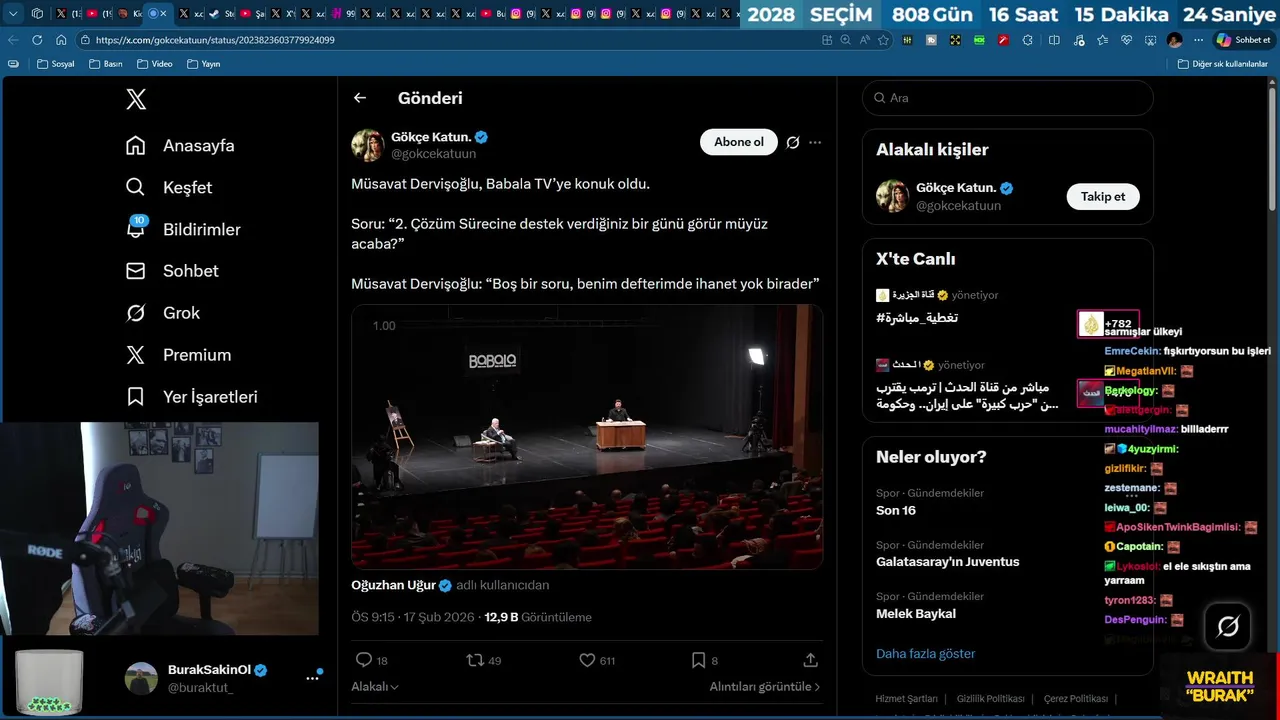Open Sohbet messages in sidebar
This screenshot has height=720, width=1280.
[x=172, y=271]
